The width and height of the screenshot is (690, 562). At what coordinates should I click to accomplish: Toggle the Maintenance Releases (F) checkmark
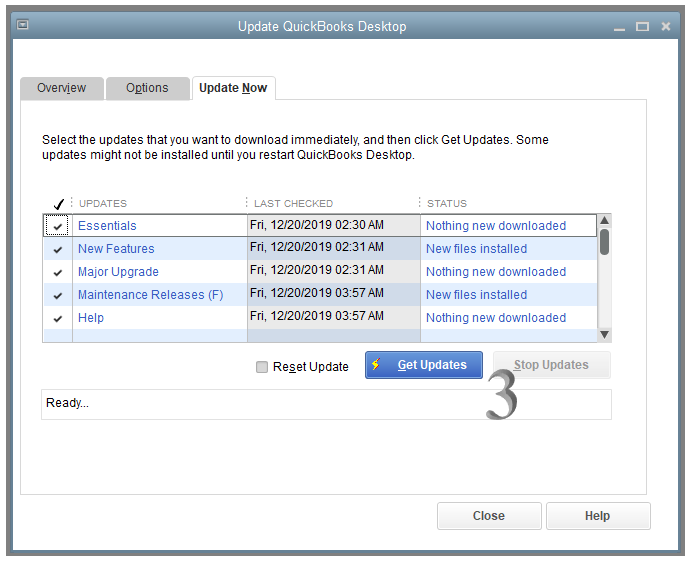coord(58,295)
